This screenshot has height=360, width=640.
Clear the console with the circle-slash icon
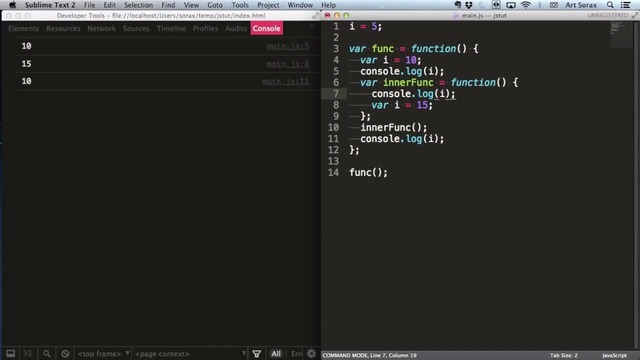[65, 353]
